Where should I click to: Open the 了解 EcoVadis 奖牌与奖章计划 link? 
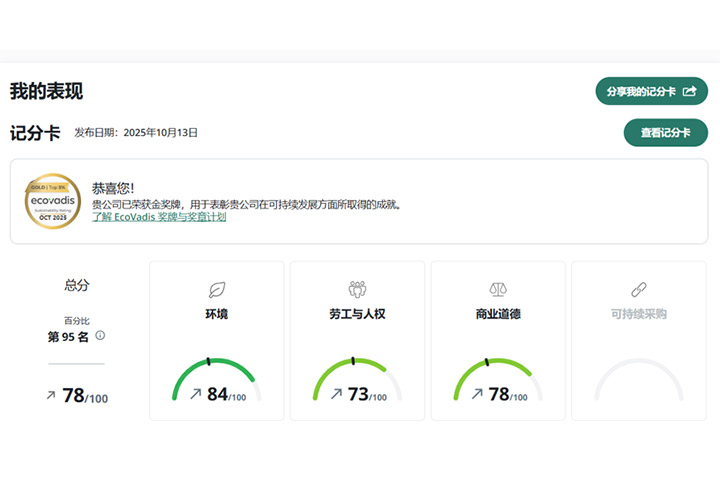[159, 217]
